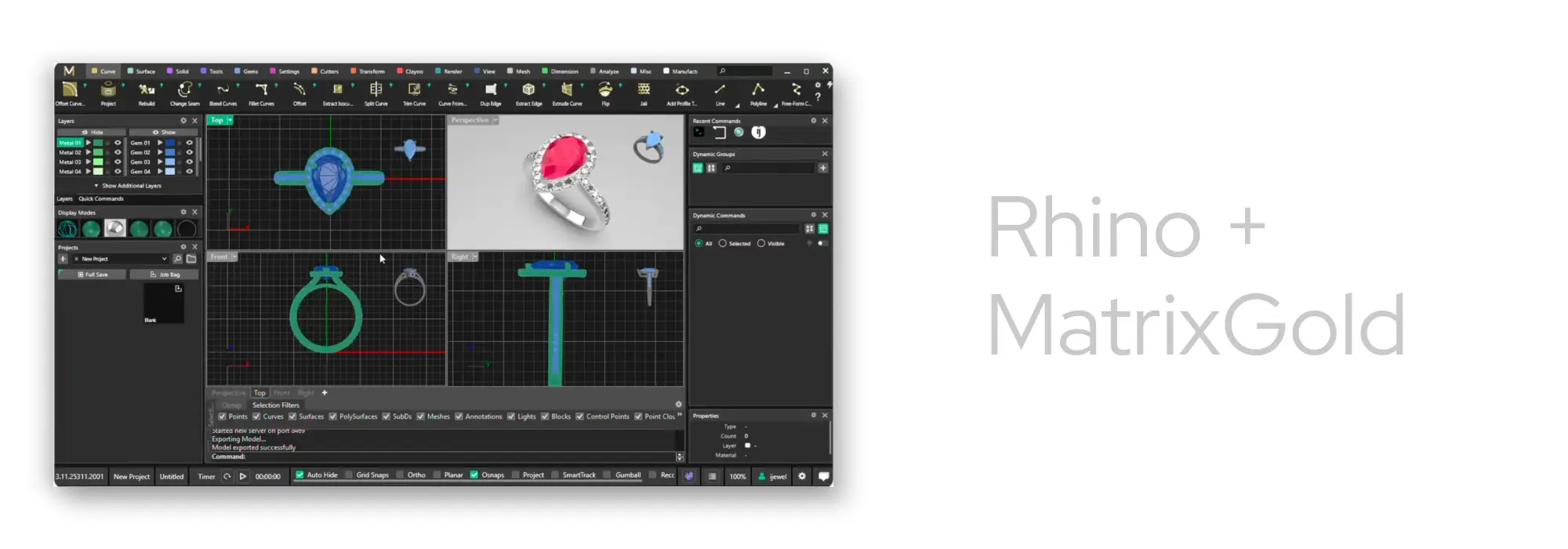Switch to Selection Filters tab

pos(275,405)
